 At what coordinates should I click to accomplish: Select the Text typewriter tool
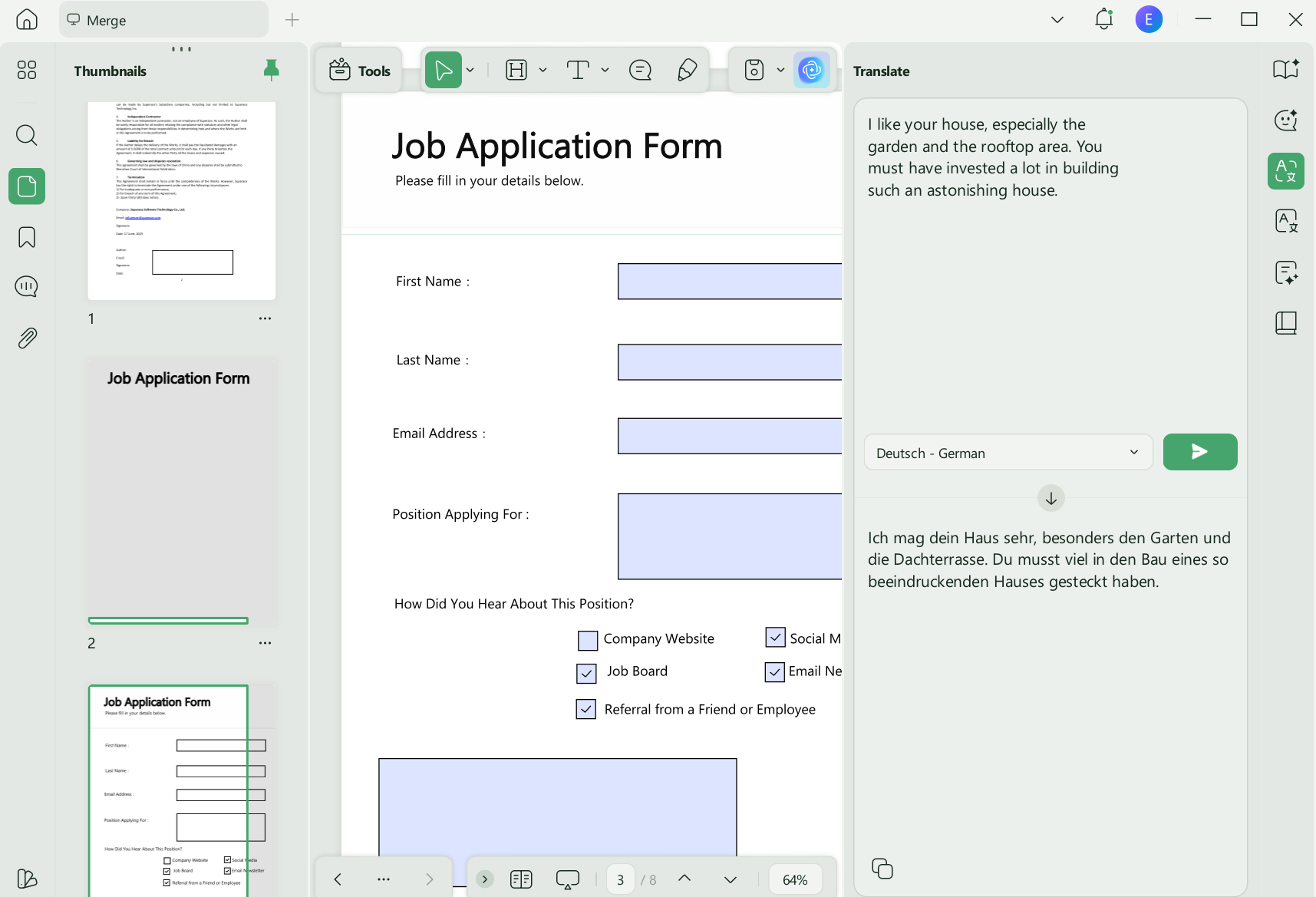click(x=578, y=71)
